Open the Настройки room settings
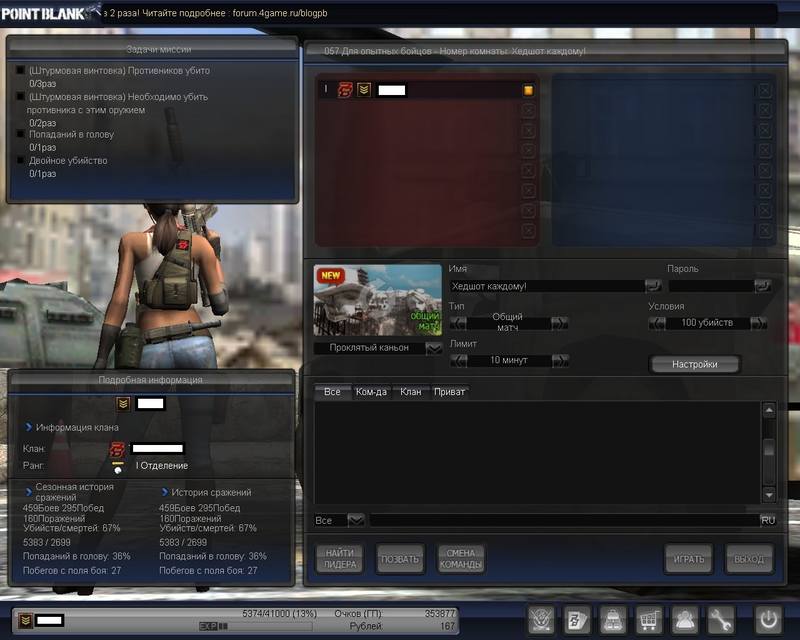 (x=694, y=364)
